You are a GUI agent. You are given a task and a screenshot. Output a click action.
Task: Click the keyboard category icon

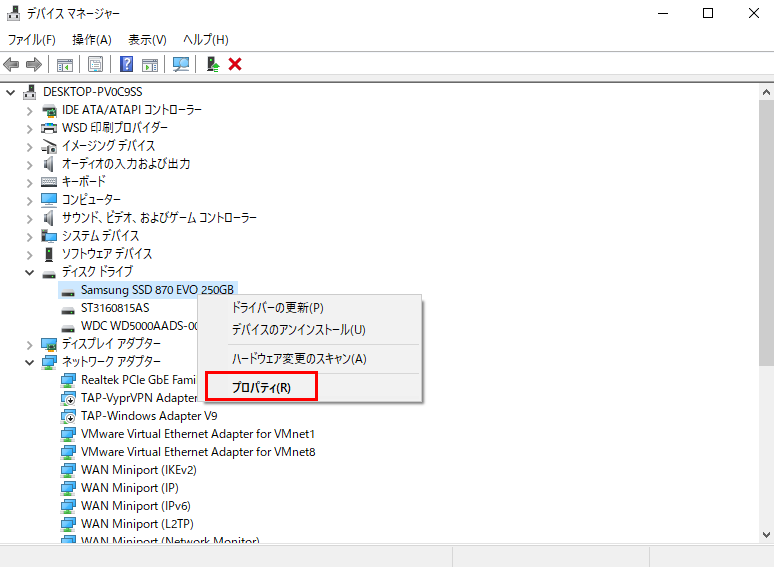(x=49, y=182)
